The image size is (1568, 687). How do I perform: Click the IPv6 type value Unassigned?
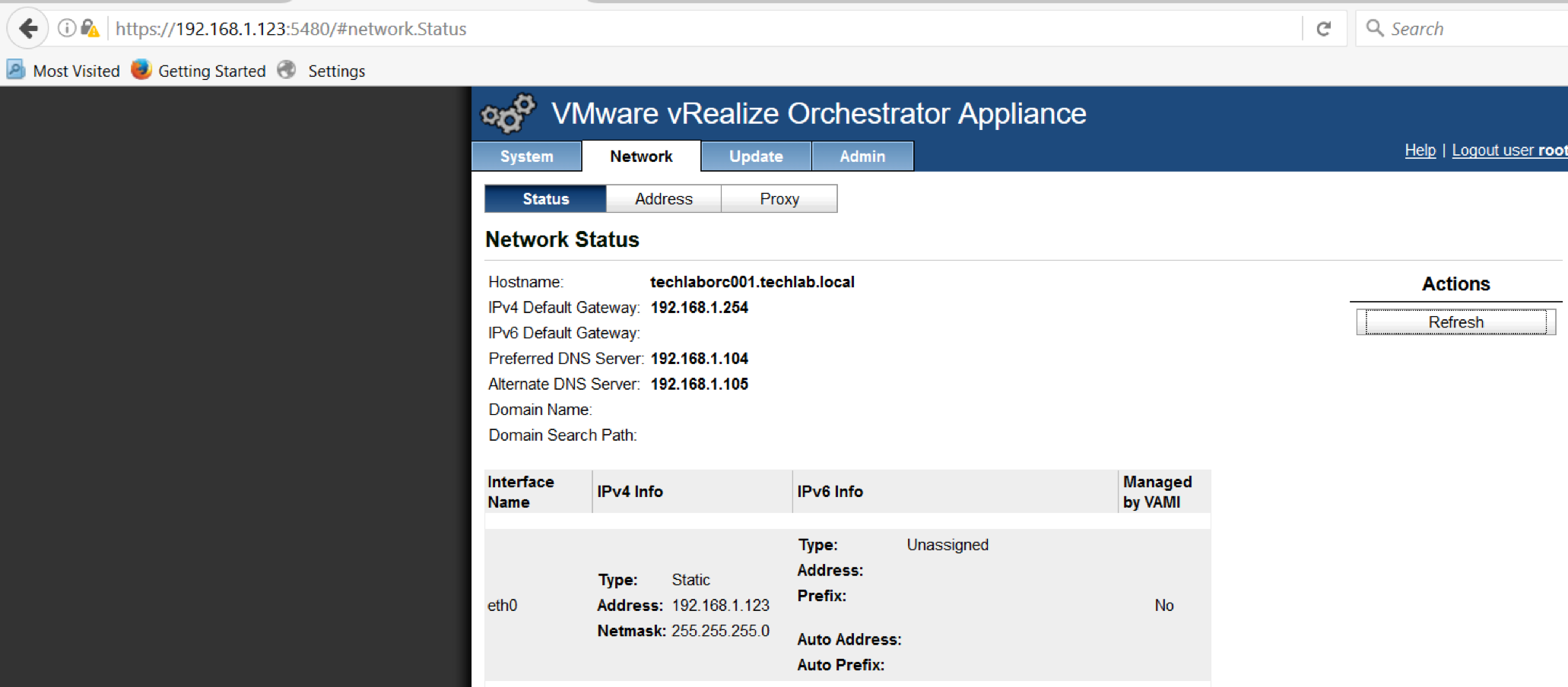[947, 545]
